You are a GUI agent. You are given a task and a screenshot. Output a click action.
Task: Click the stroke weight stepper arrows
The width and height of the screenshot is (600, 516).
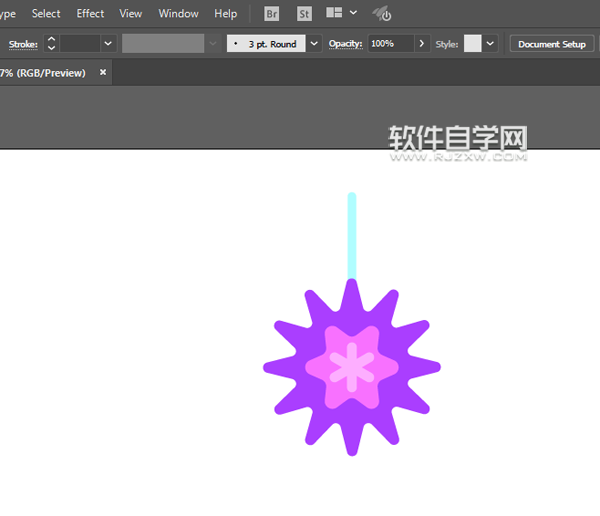pyautogui.click(x=51, y=44)
